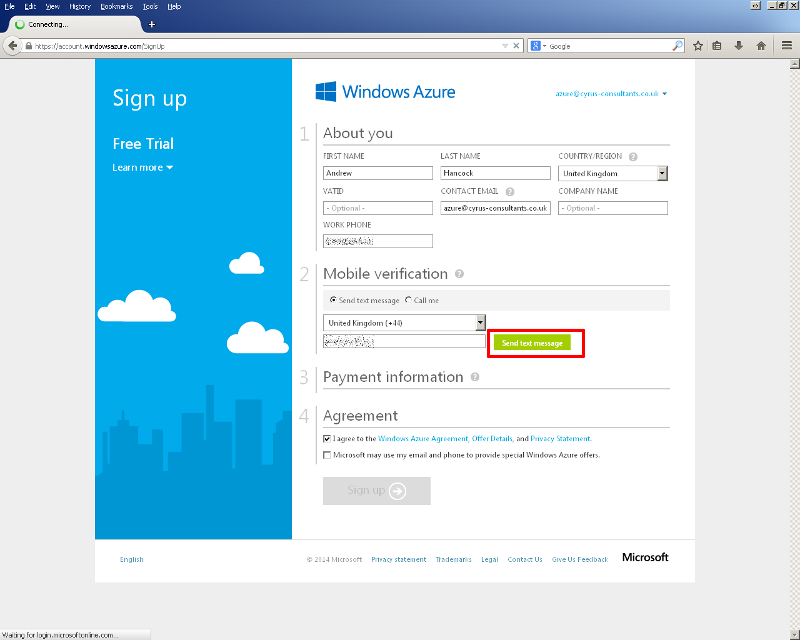Click the padlock icon in the address bar
This screenshot has width=800, height=640.
[29, 46]
